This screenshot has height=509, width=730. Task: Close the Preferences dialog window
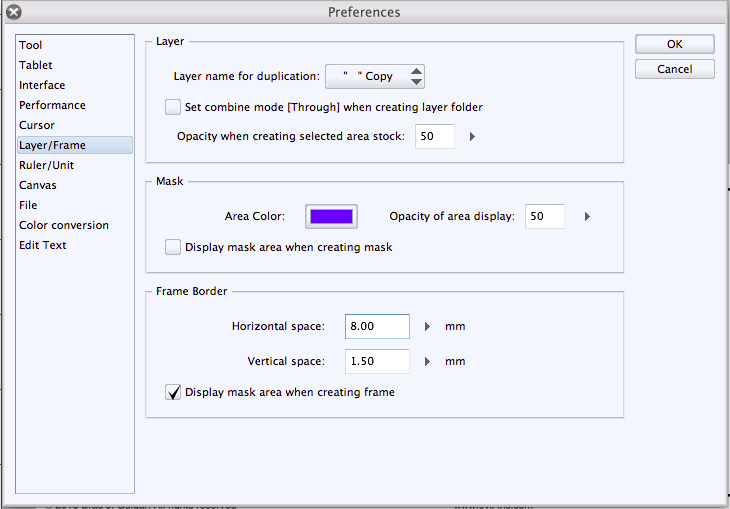pos(13,13)
